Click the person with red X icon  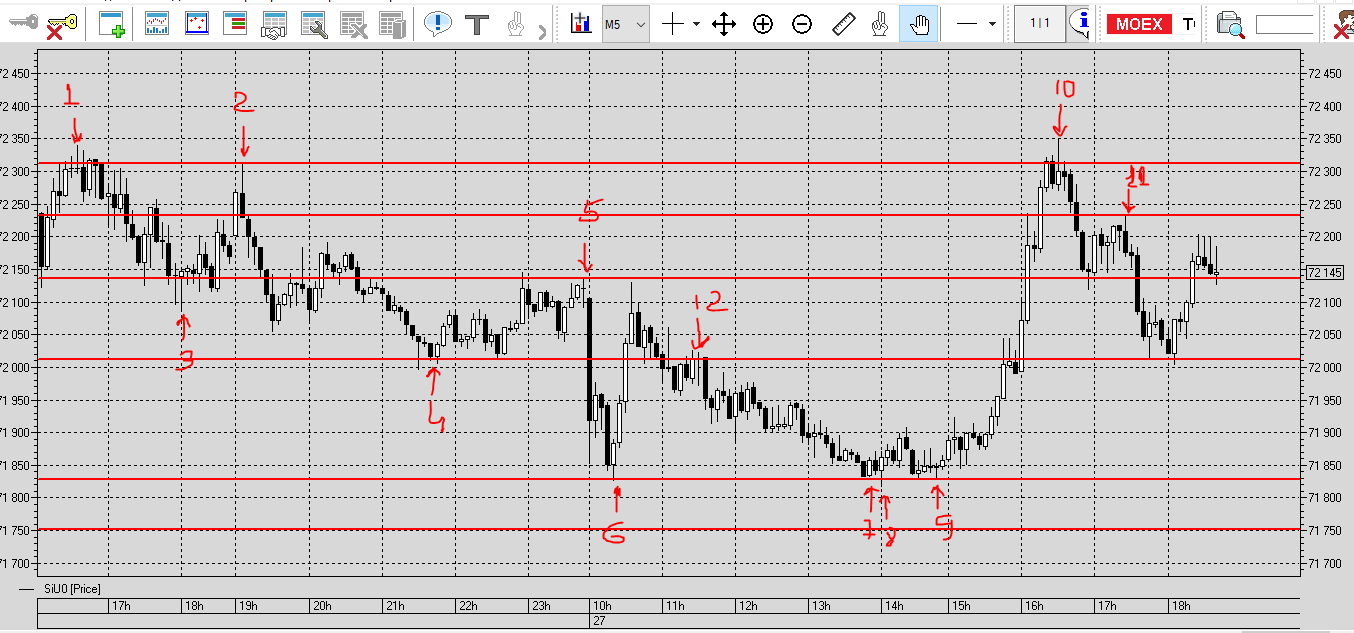1343,25
